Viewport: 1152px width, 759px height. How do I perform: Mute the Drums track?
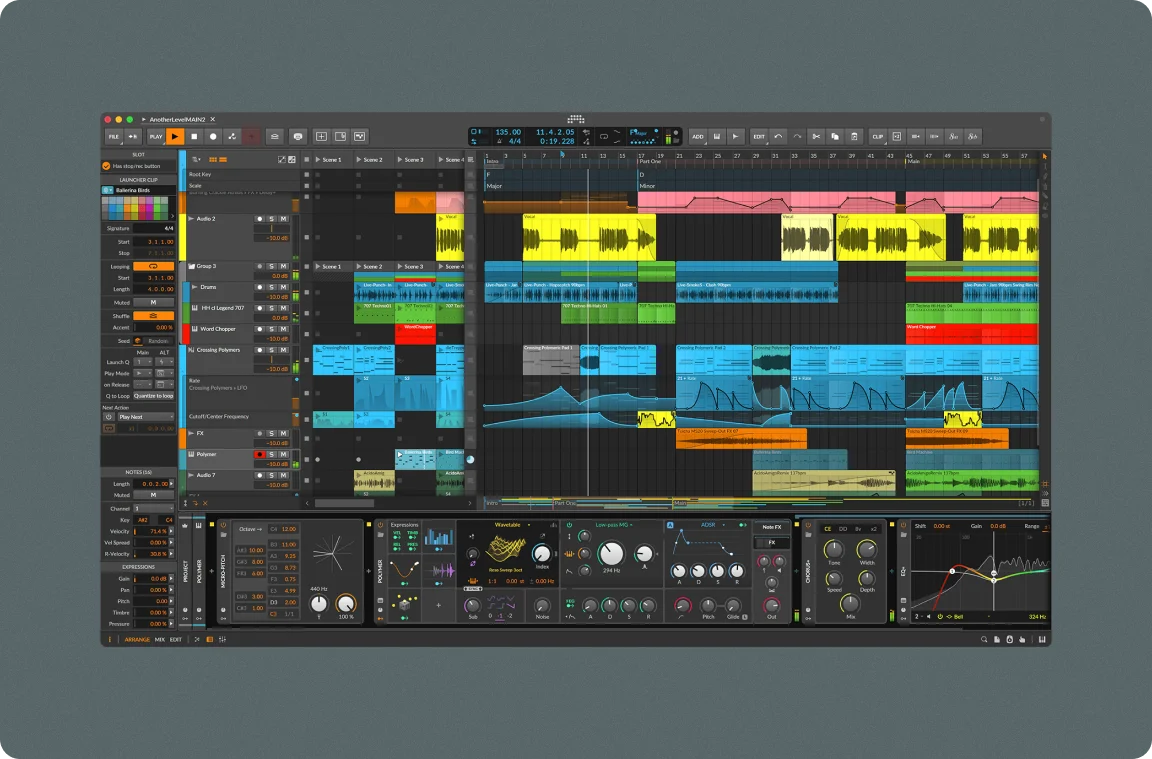(283, 287)
